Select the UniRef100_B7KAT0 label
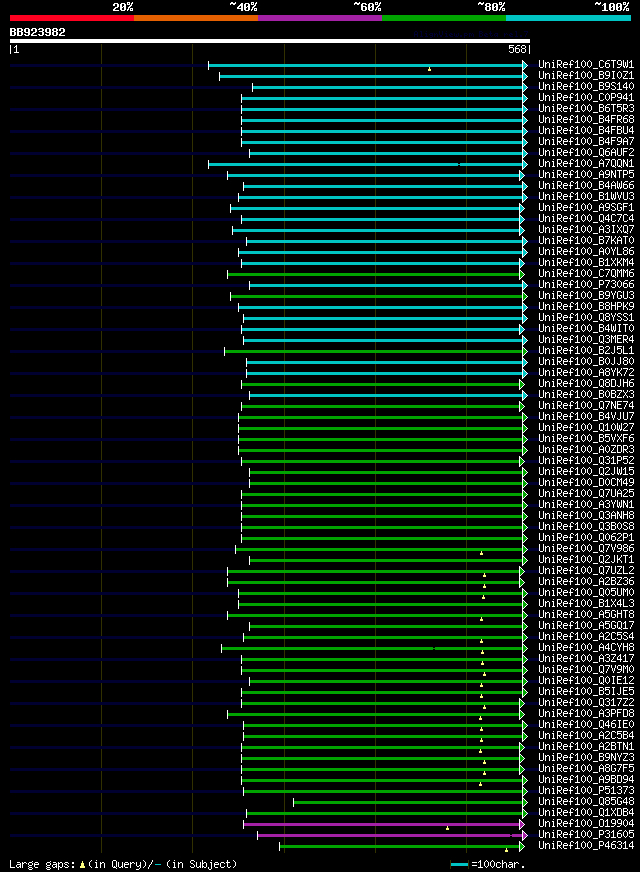 586,241
